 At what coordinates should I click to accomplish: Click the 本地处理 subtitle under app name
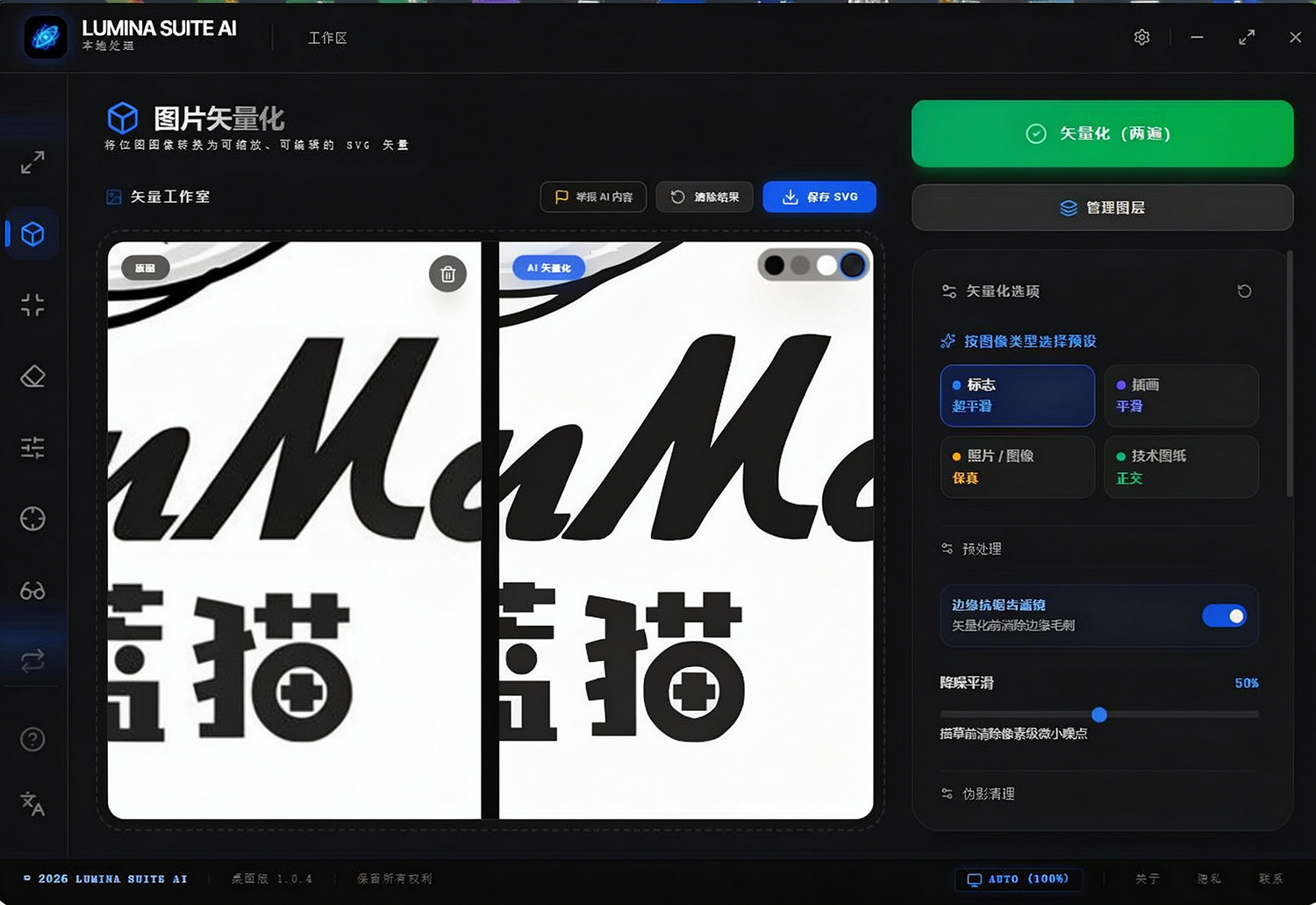(x=108, y=46)
